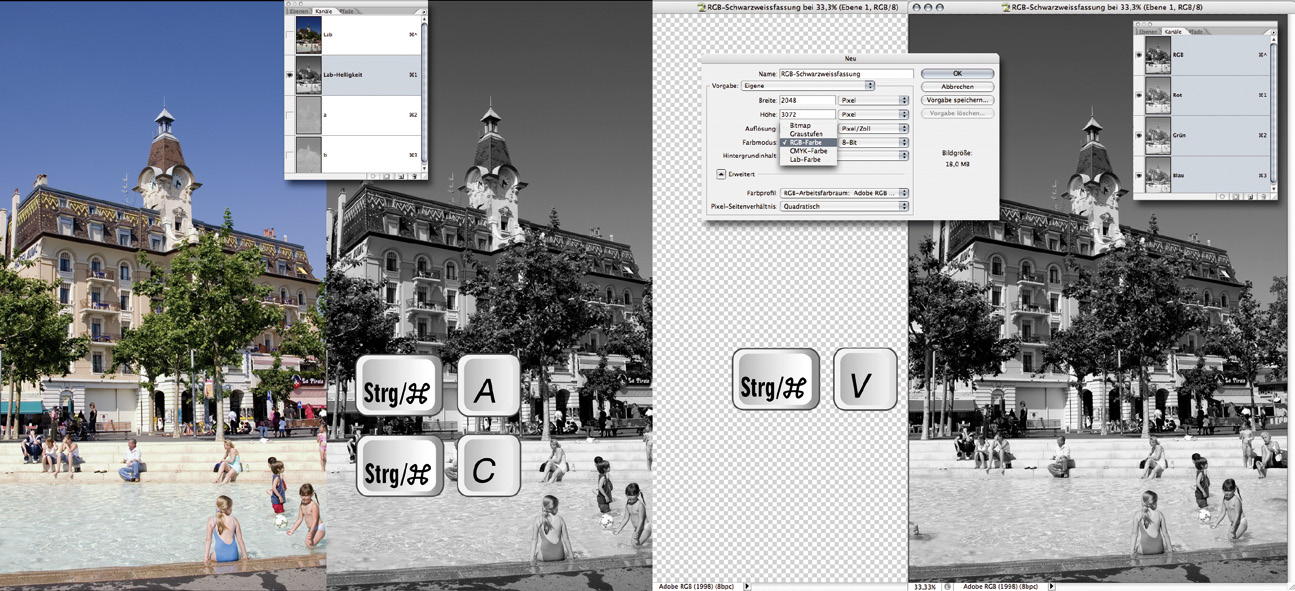This screenshot has height=591, width=1295.
Task: Hide the Rot channel eye icon
Action: (x=1139, y=95)
